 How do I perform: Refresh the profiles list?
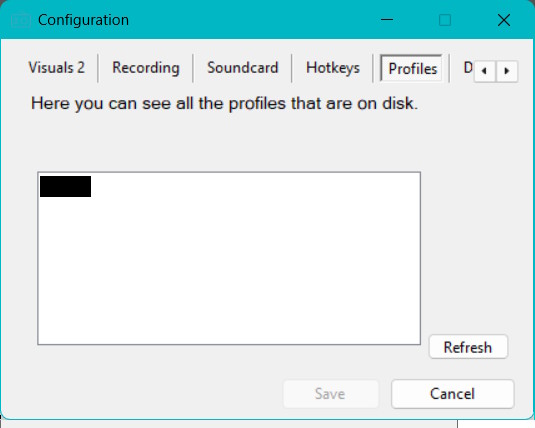pyautogui.click(x=468, y=347)
